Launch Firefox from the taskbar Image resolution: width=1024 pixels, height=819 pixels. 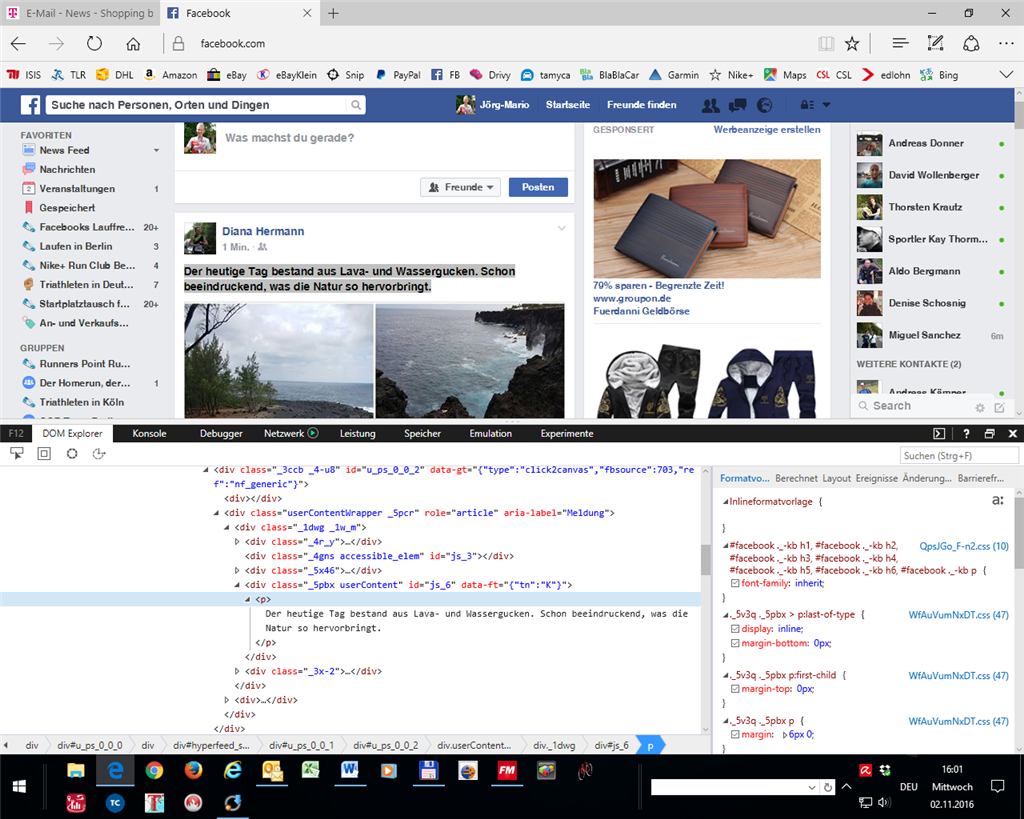point(193,771)
